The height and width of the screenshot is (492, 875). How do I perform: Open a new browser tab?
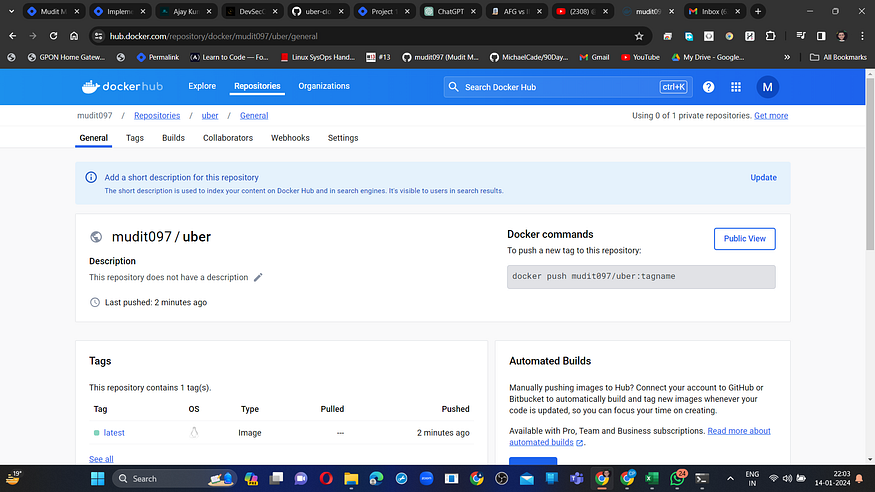point(758,11)
